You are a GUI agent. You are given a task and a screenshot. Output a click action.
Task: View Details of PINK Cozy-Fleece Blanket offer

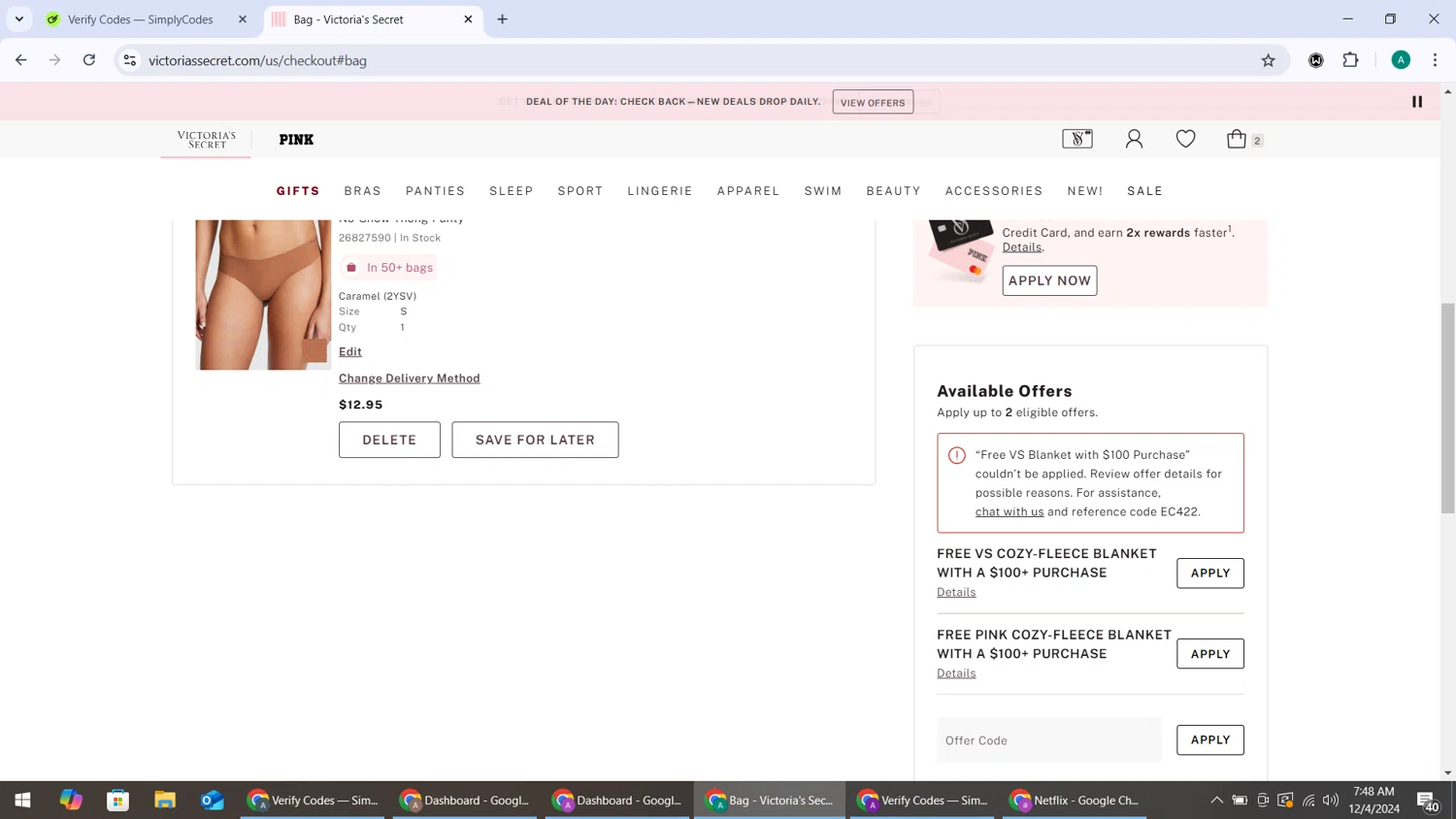(x=956, y=673)
